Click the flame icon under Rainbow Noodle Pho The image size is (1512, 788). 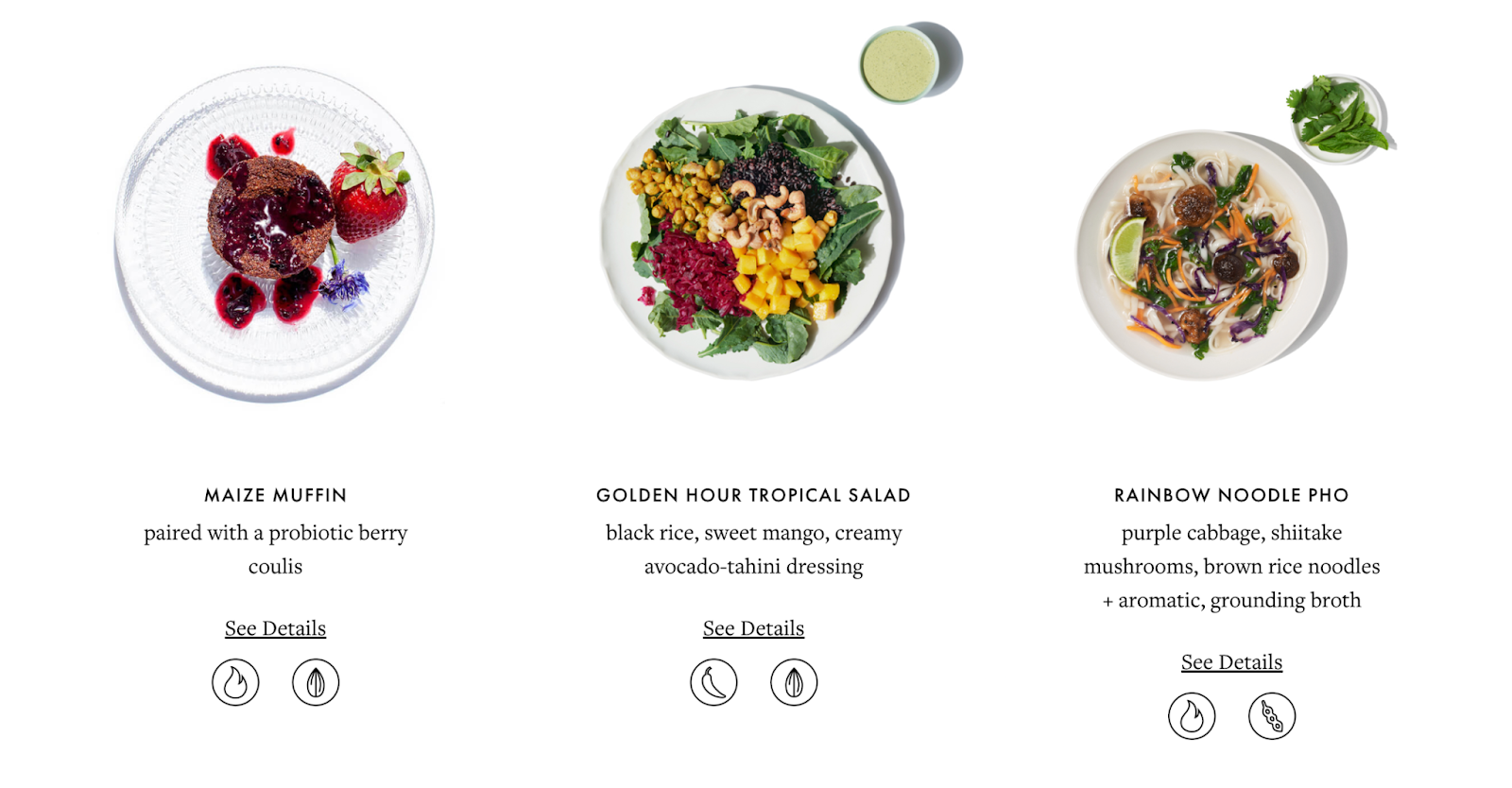tap(1192, 717)
